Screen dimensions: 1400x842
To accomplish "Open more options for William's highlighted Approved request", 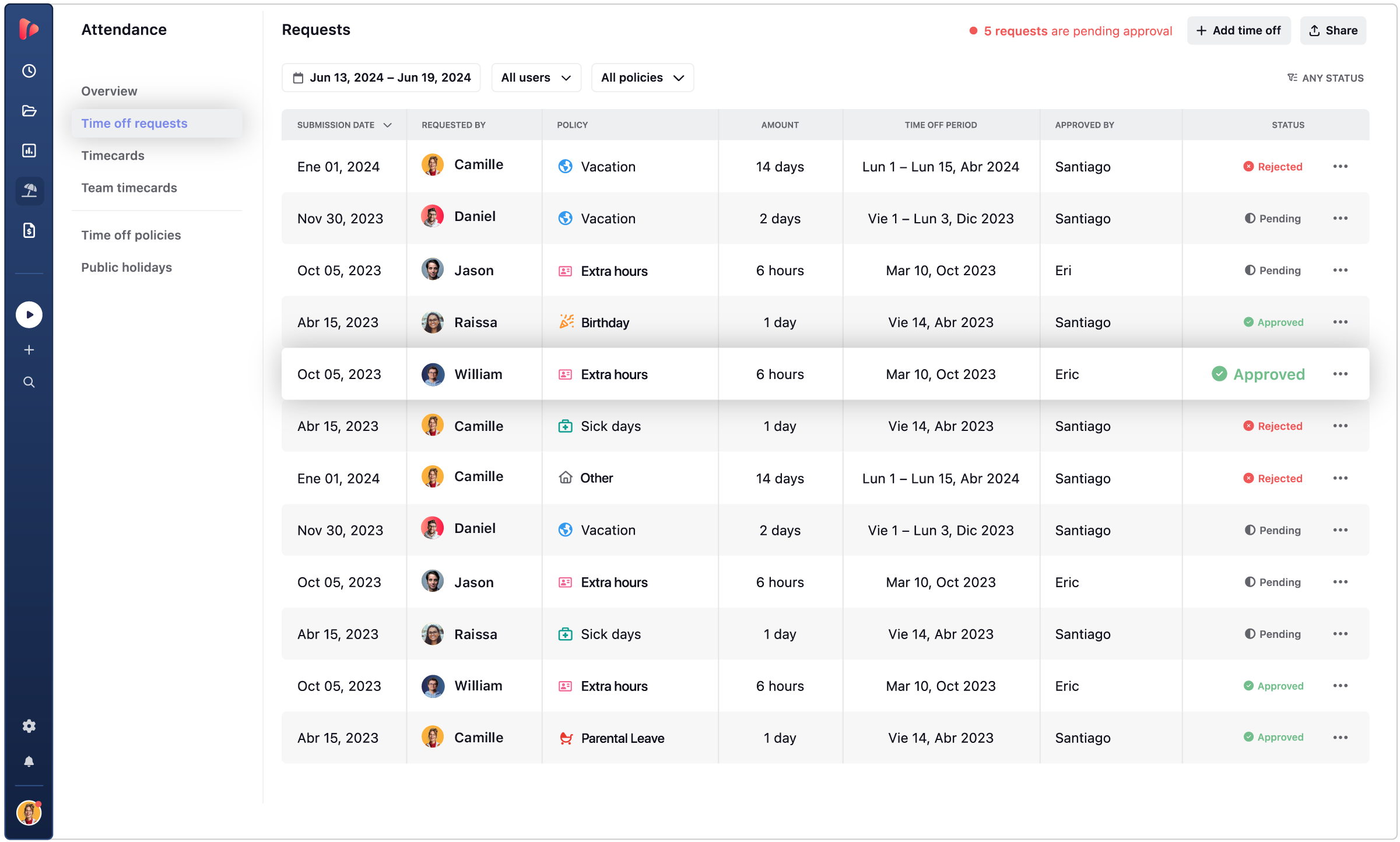I will 1340,374.
